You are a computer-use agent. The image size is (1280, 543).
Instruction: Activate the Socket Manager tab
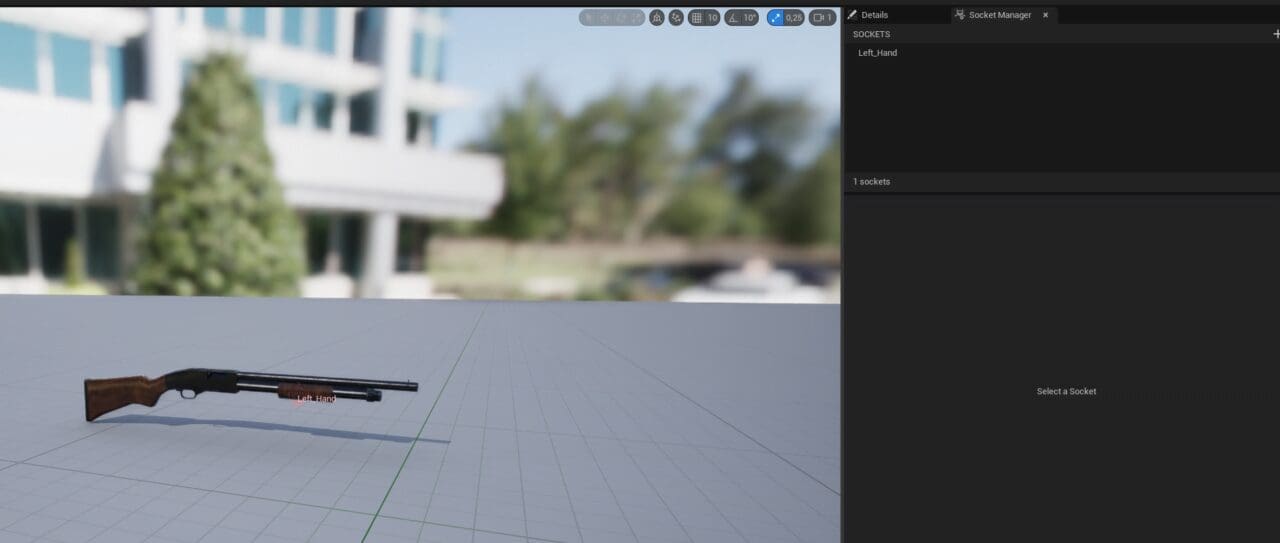tap(999, 15)
